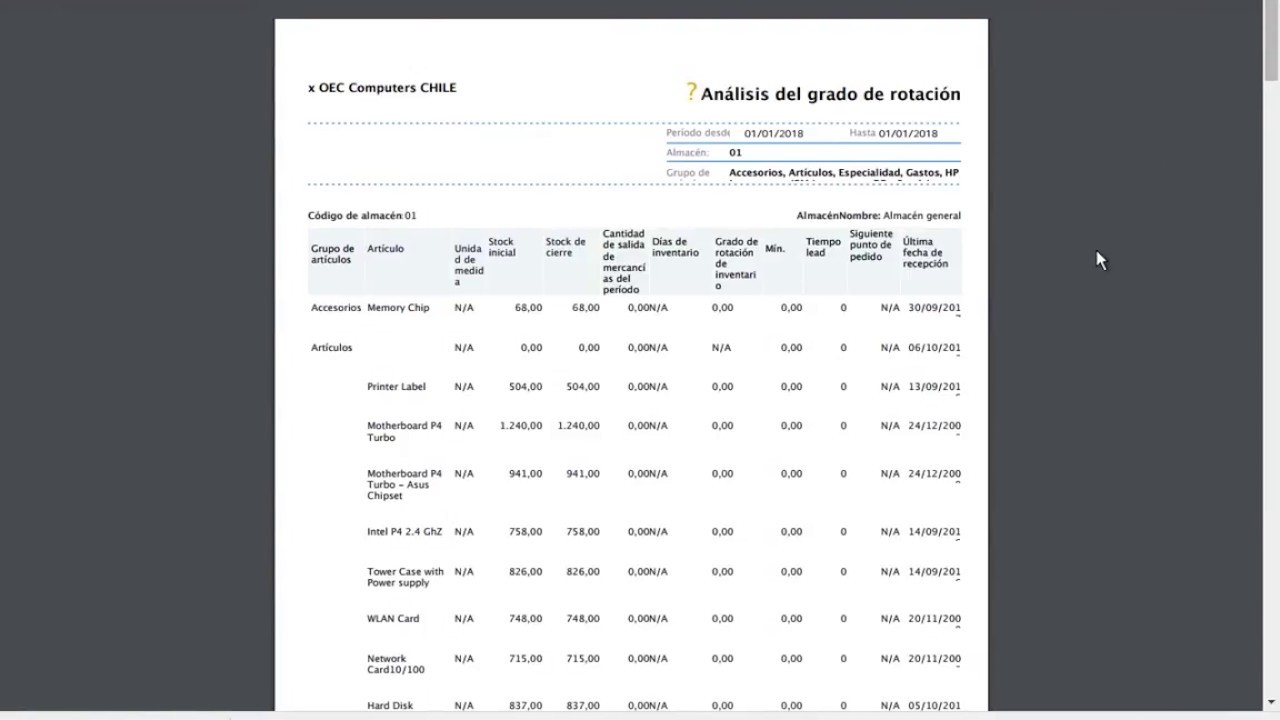Click the Almacén value '01'

735,153
